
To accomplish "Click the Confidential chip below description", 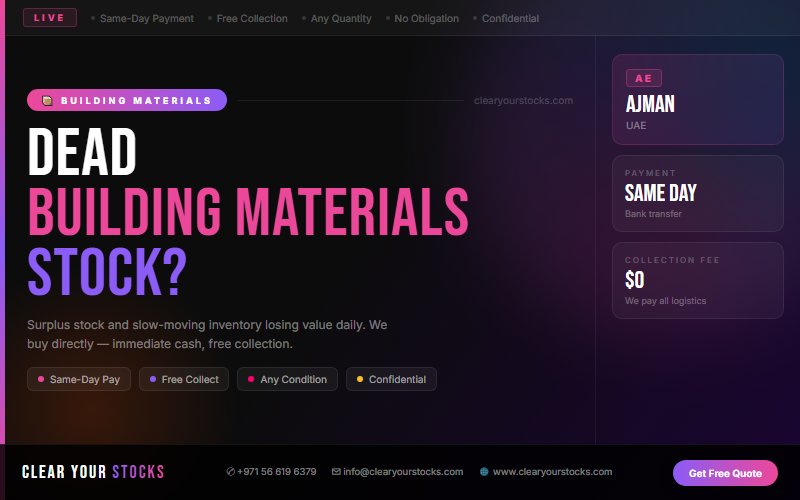I will point(391,379).
